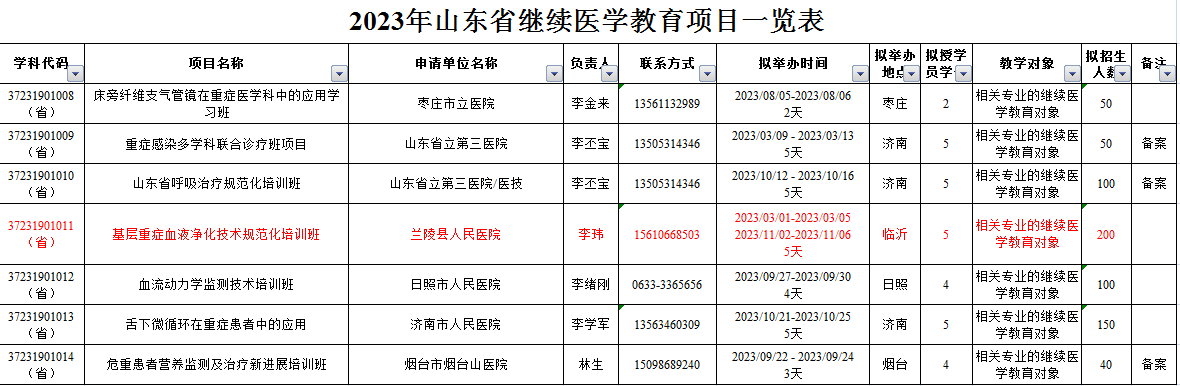Select phone number 13561132989

(x=668, y=104)
